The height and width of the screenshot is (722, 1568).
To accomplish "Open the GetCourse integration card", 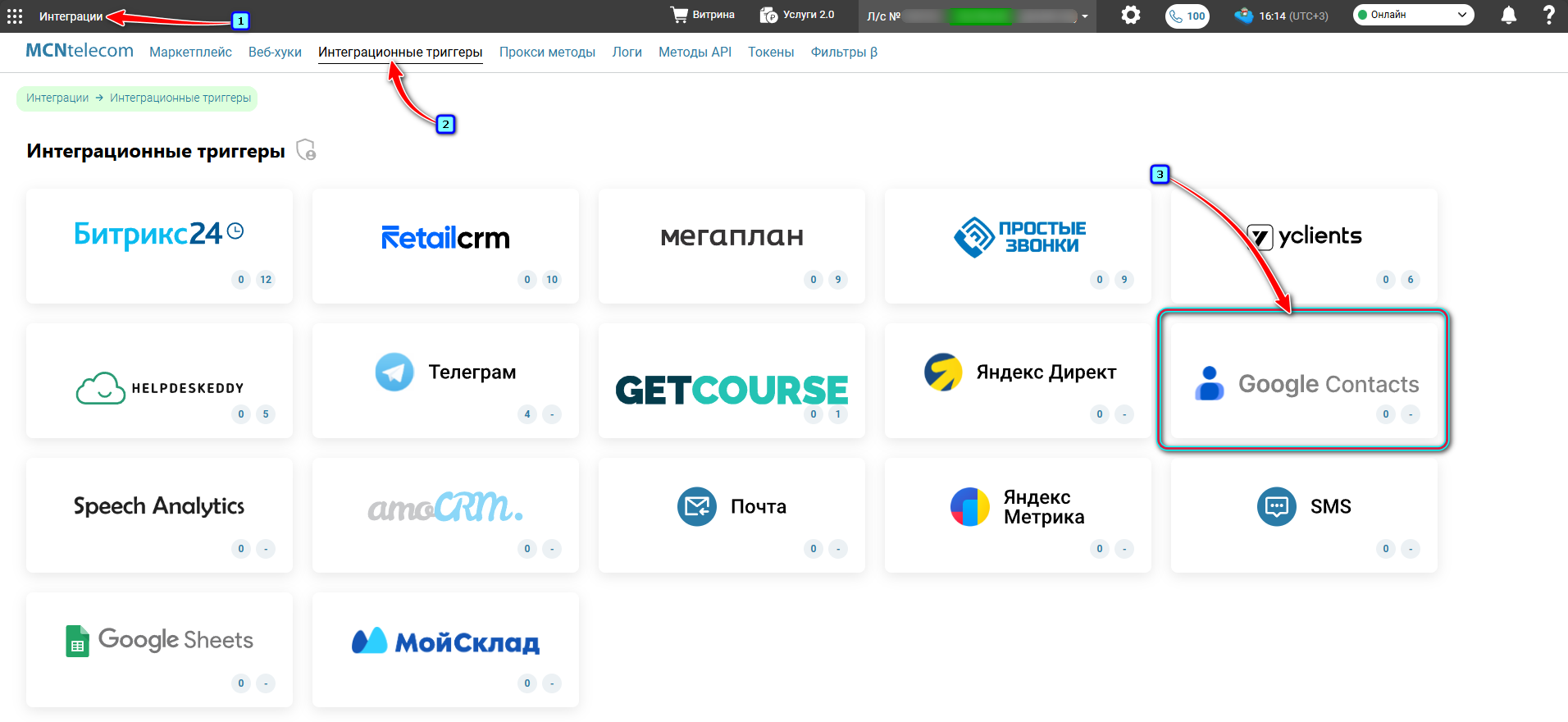I will click(732, 381).
